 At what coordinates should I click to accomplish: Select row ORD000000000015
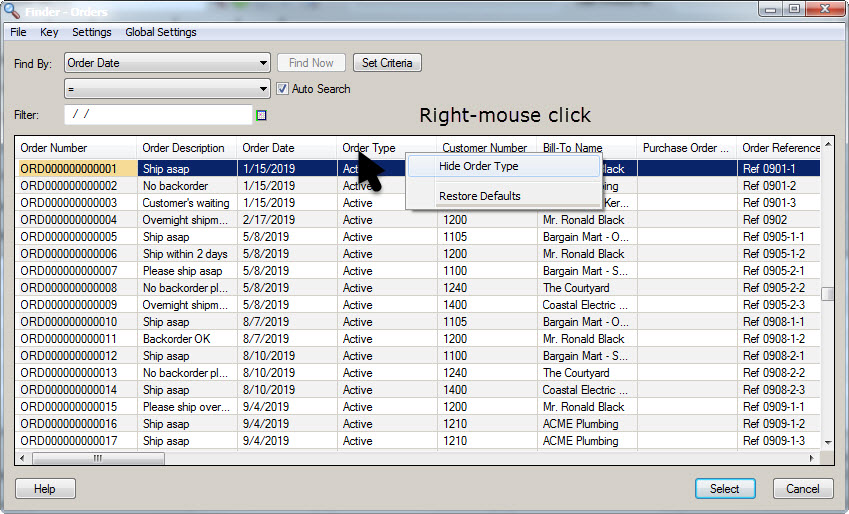(x=418, y=406)
